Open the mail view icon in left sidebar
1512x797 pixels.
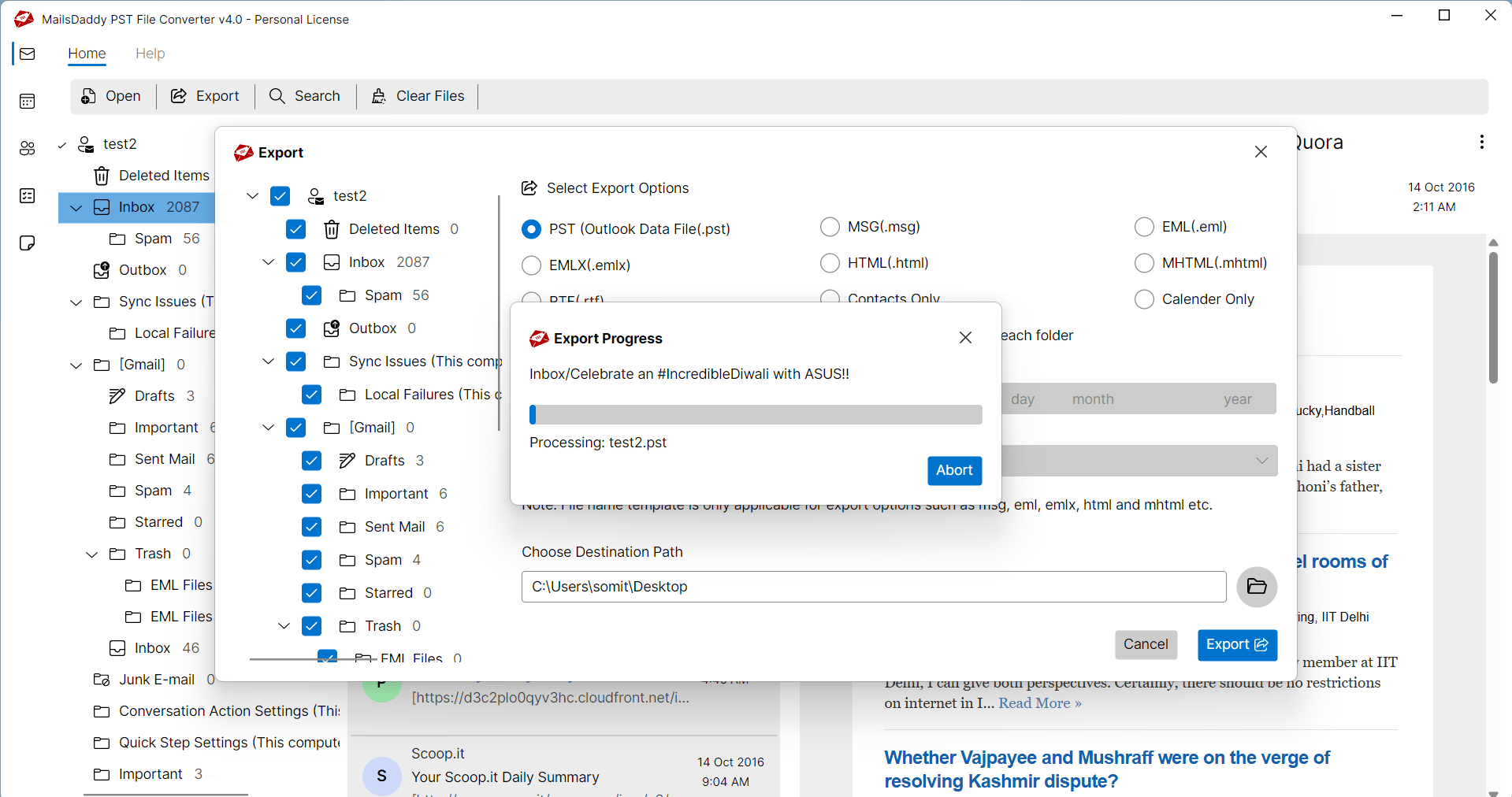pos(28,54)
